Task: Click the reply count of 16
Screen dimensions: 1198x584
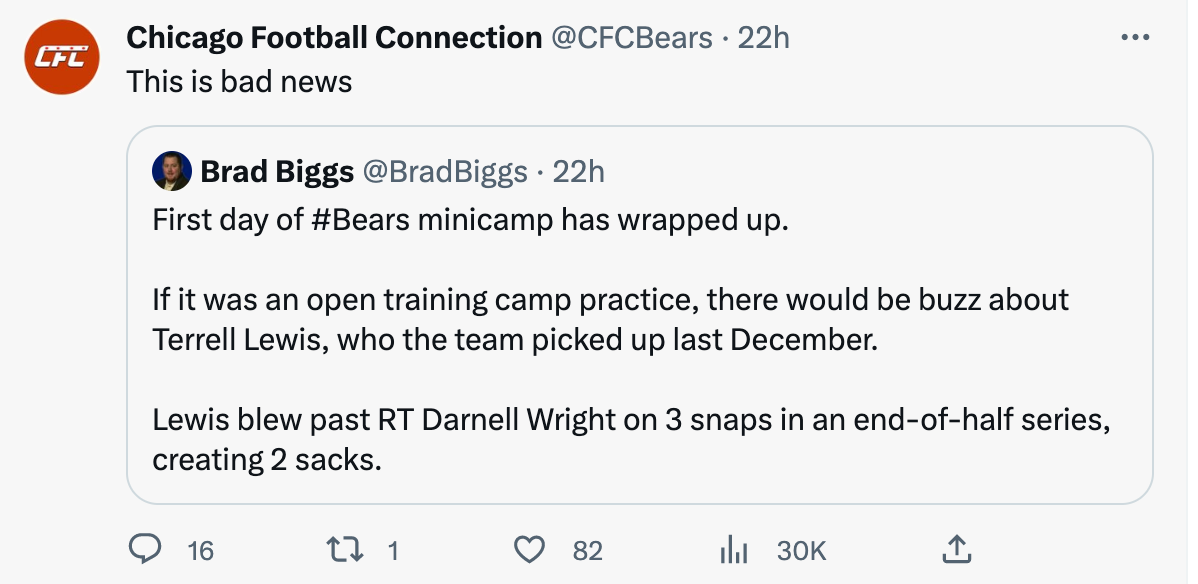Action: 201,550
